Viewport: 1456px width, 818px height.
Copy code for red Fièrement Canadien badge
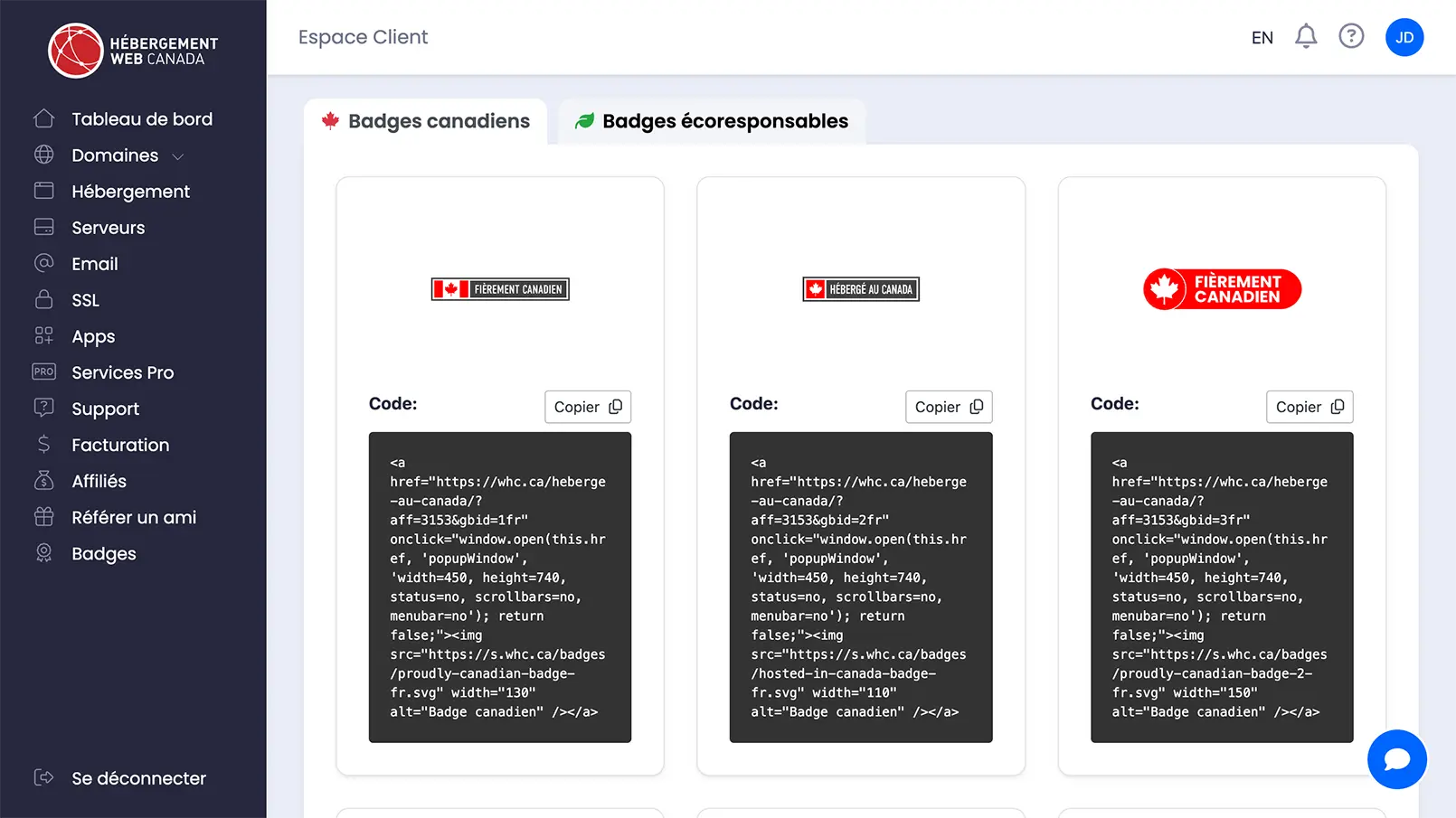[x=1309, y=407]
